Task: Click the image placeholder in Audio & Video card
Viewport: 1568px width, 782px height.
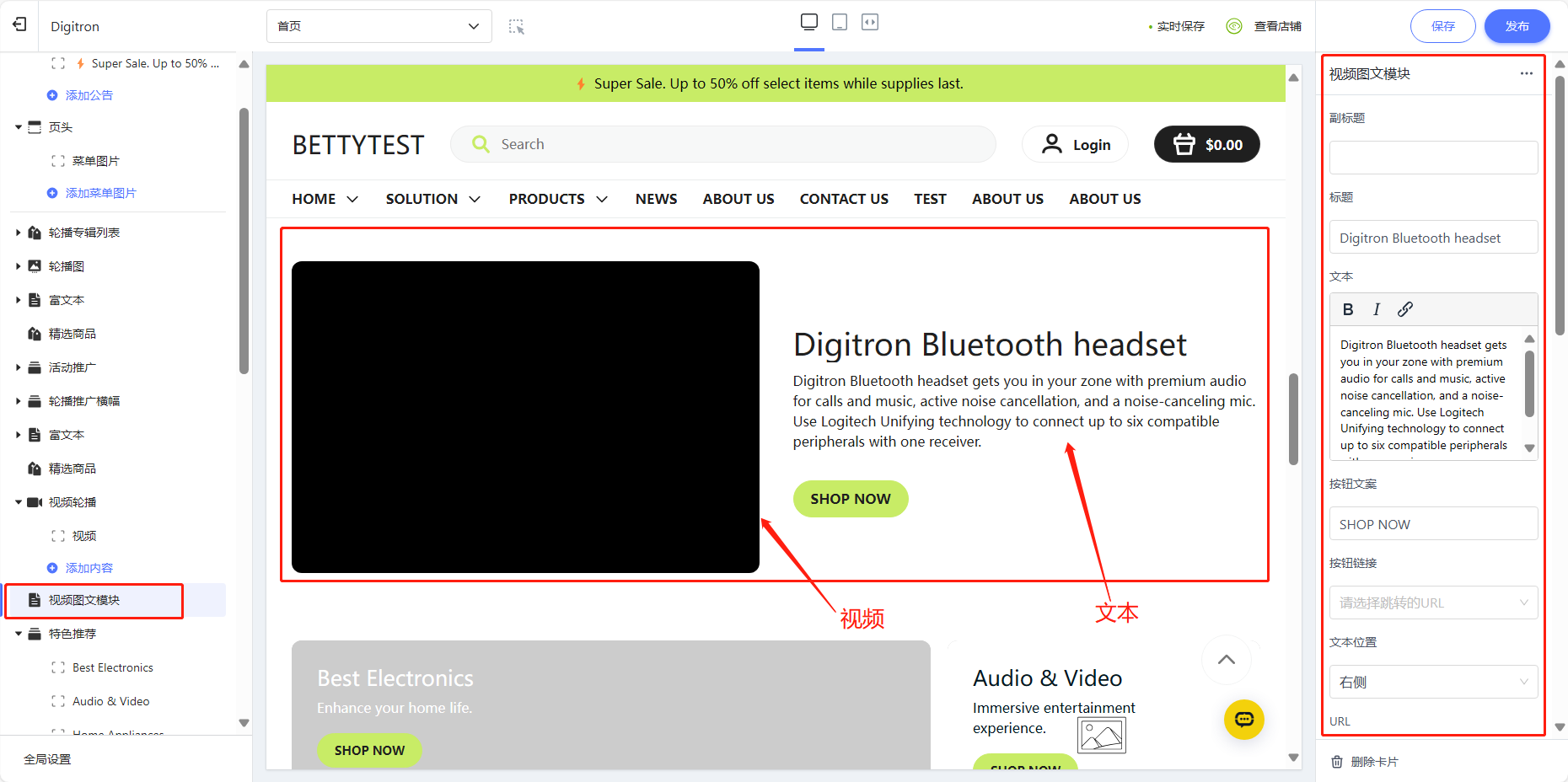Action: tap(1102, 736)
